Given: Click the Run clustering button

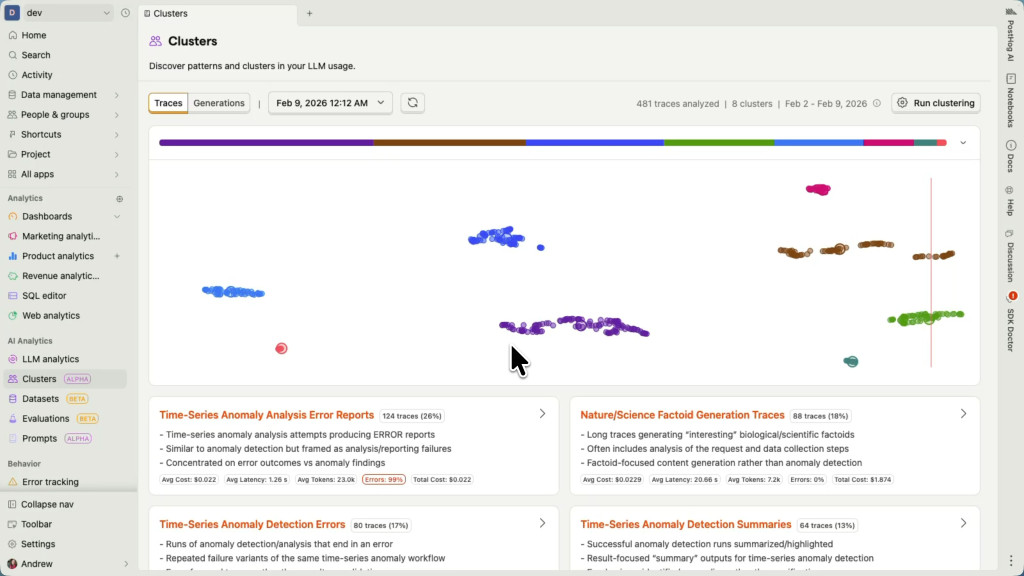Looking at the screenshot, I should click(936, 103).
